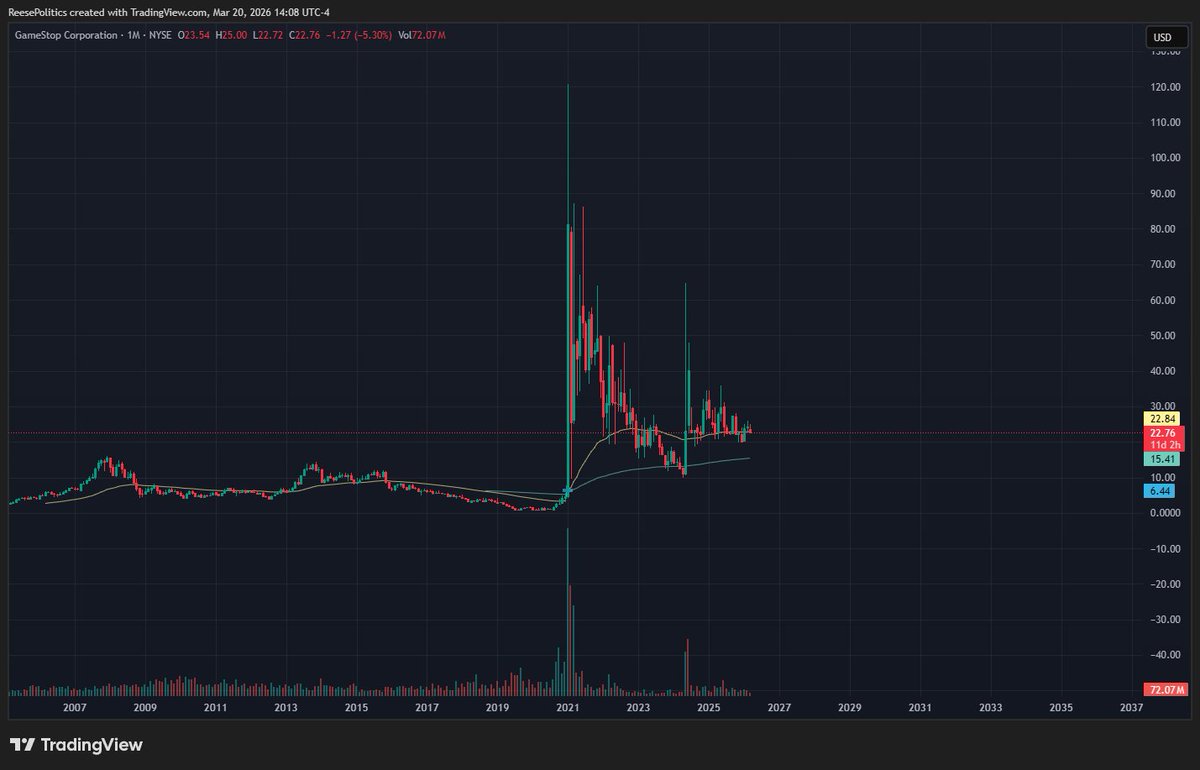Click the red 22.76 last price label
This screenshot has width=1200, height=770.
click(1162, 432)
